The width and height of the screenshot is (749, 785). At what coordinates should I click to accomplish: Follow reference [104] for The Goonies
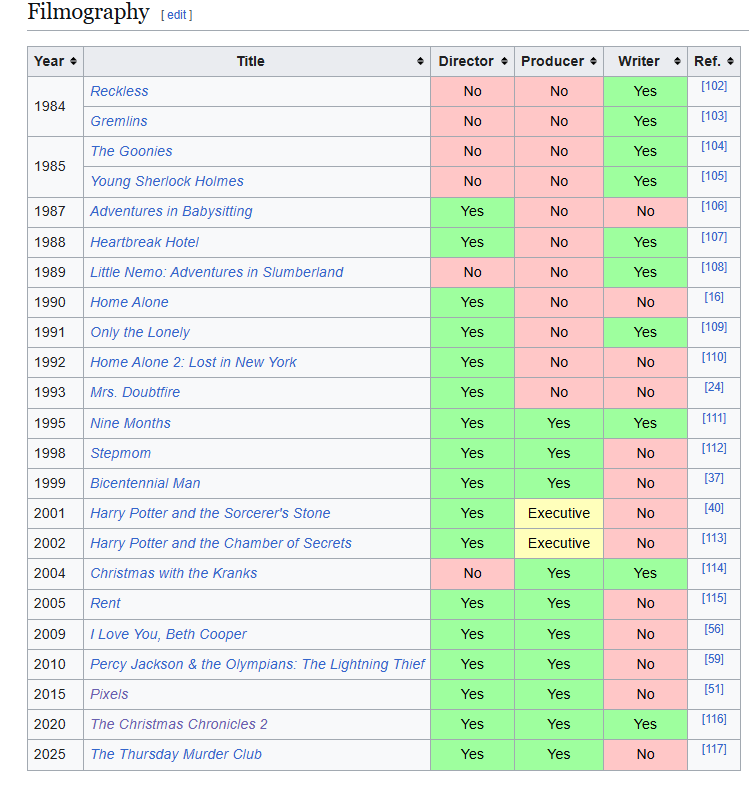714,146
